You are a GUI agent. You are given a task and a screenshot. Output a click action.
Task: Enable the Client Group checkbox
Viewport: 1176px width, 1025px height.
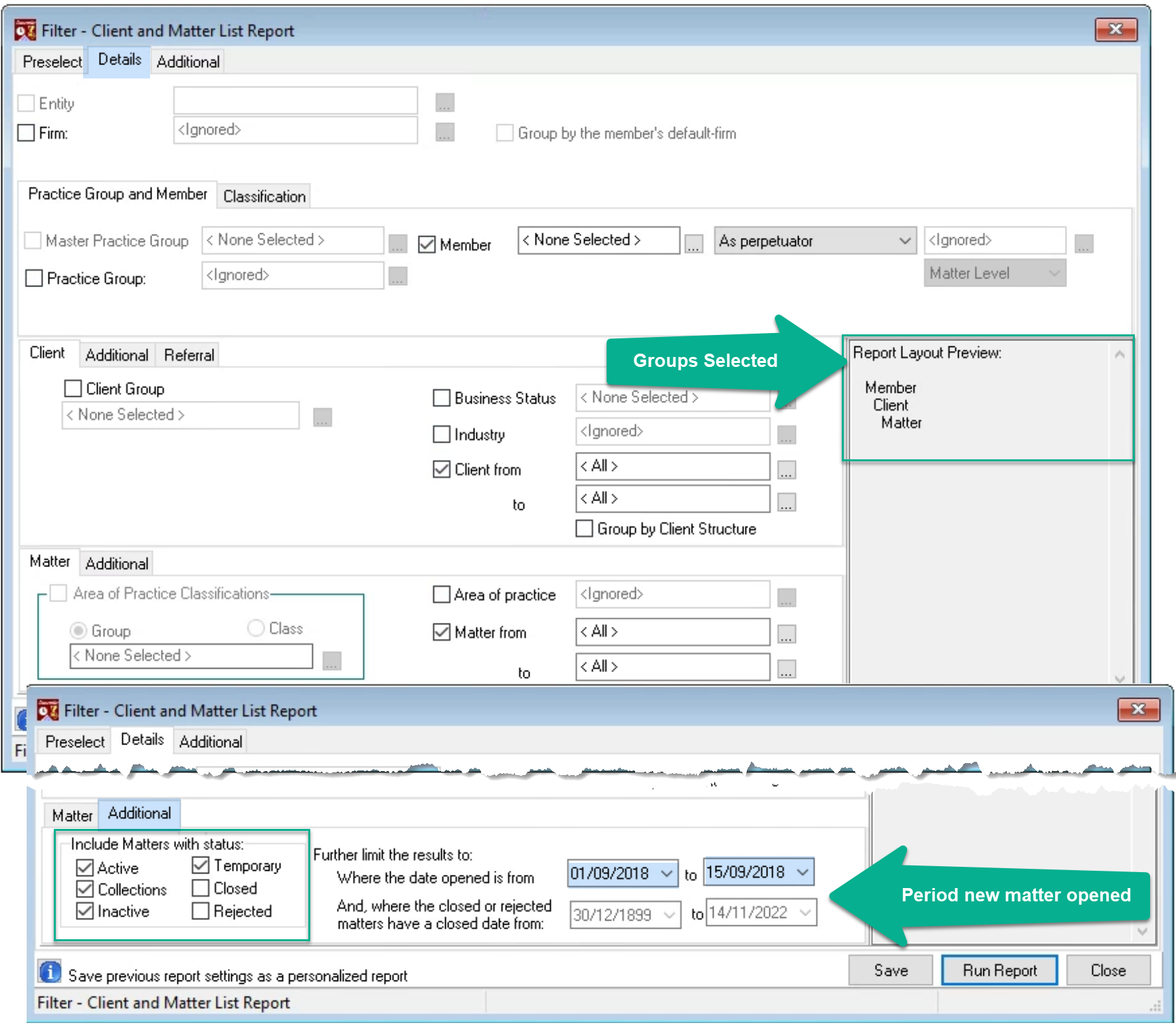click(x=73, y=388)
